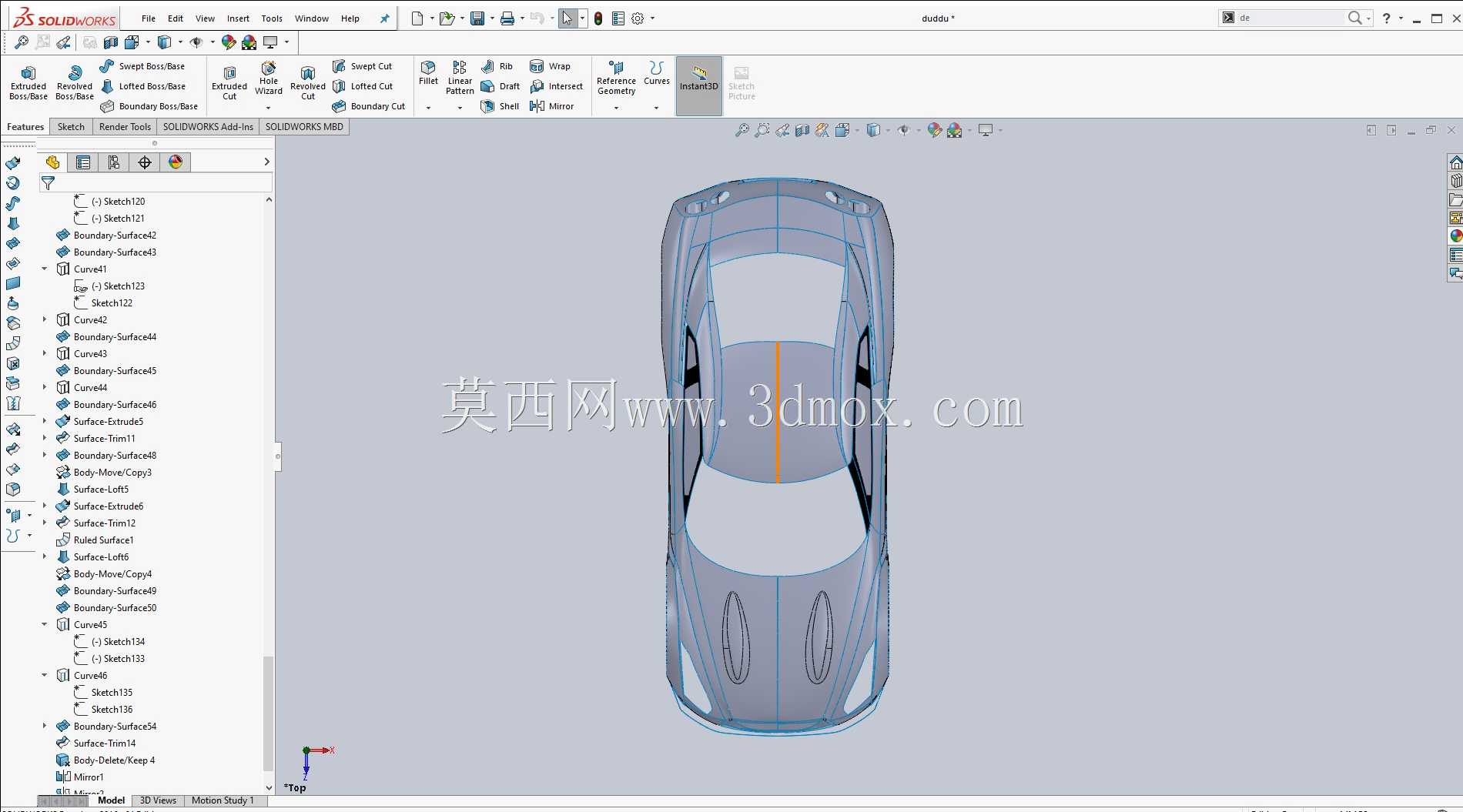
Task: Click the command search field
Action: (x=1290, y=18)
